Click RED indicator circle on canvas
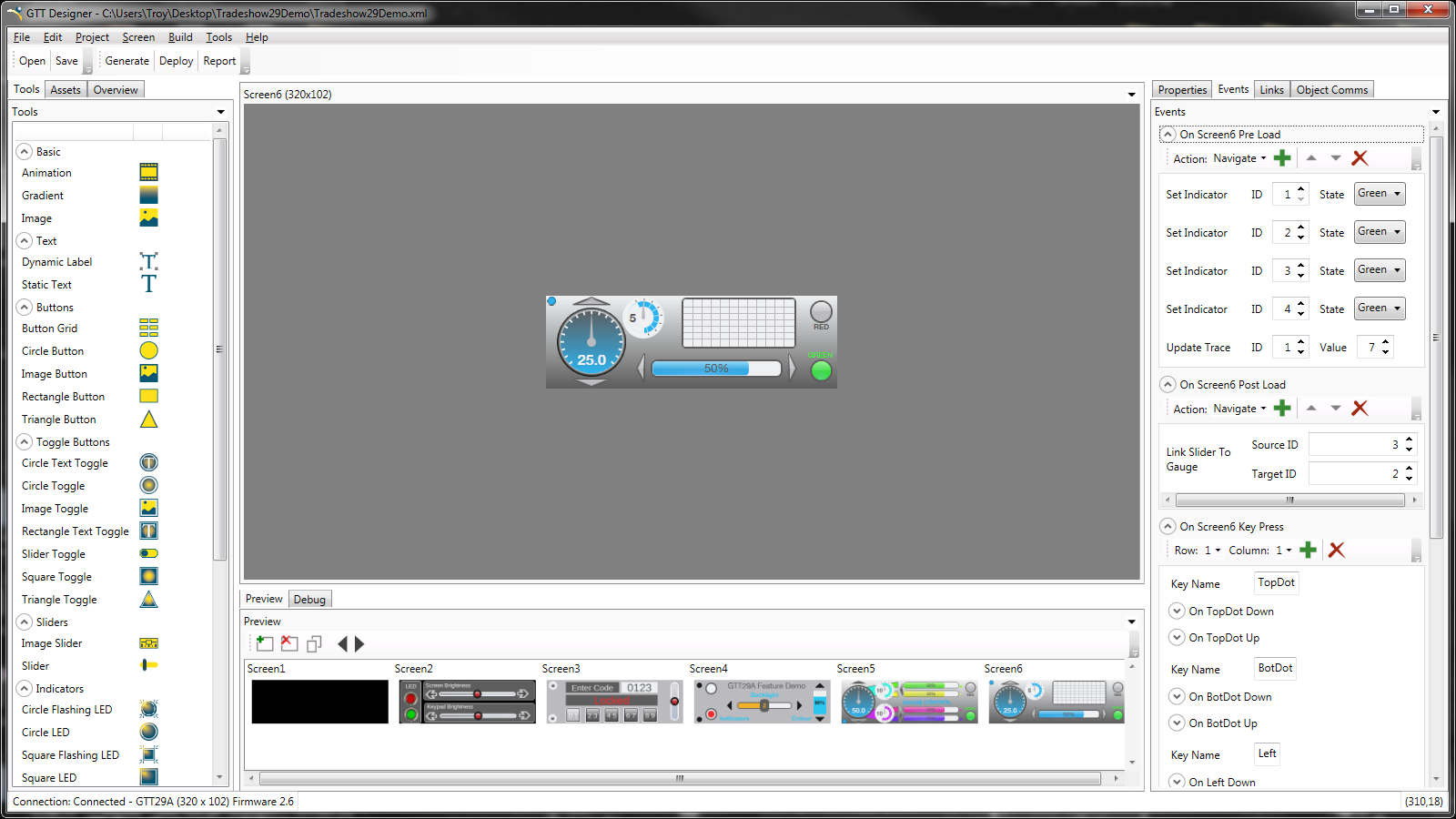 click(x=821, y=311)
